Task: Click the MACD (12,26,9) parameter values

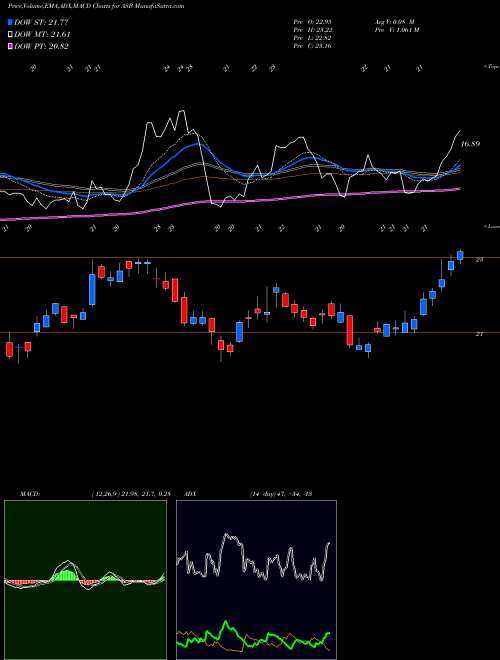Action: (x=130, y=494)
